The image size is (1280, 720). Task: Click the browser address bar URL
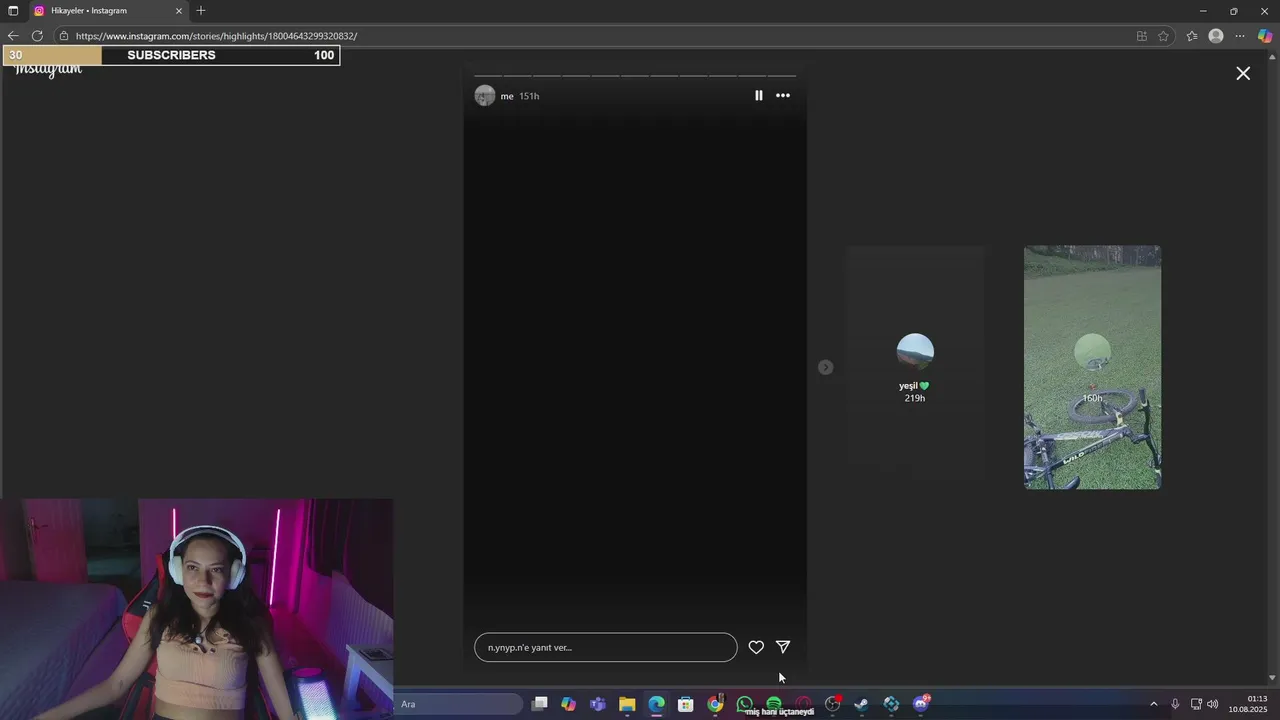pyautogui.click(x=216, y=36)
